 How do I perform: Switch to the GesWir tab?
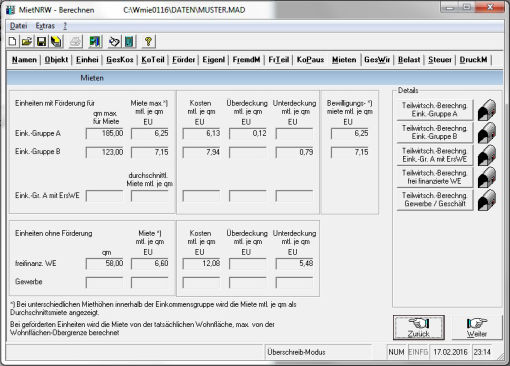(377, 60)
